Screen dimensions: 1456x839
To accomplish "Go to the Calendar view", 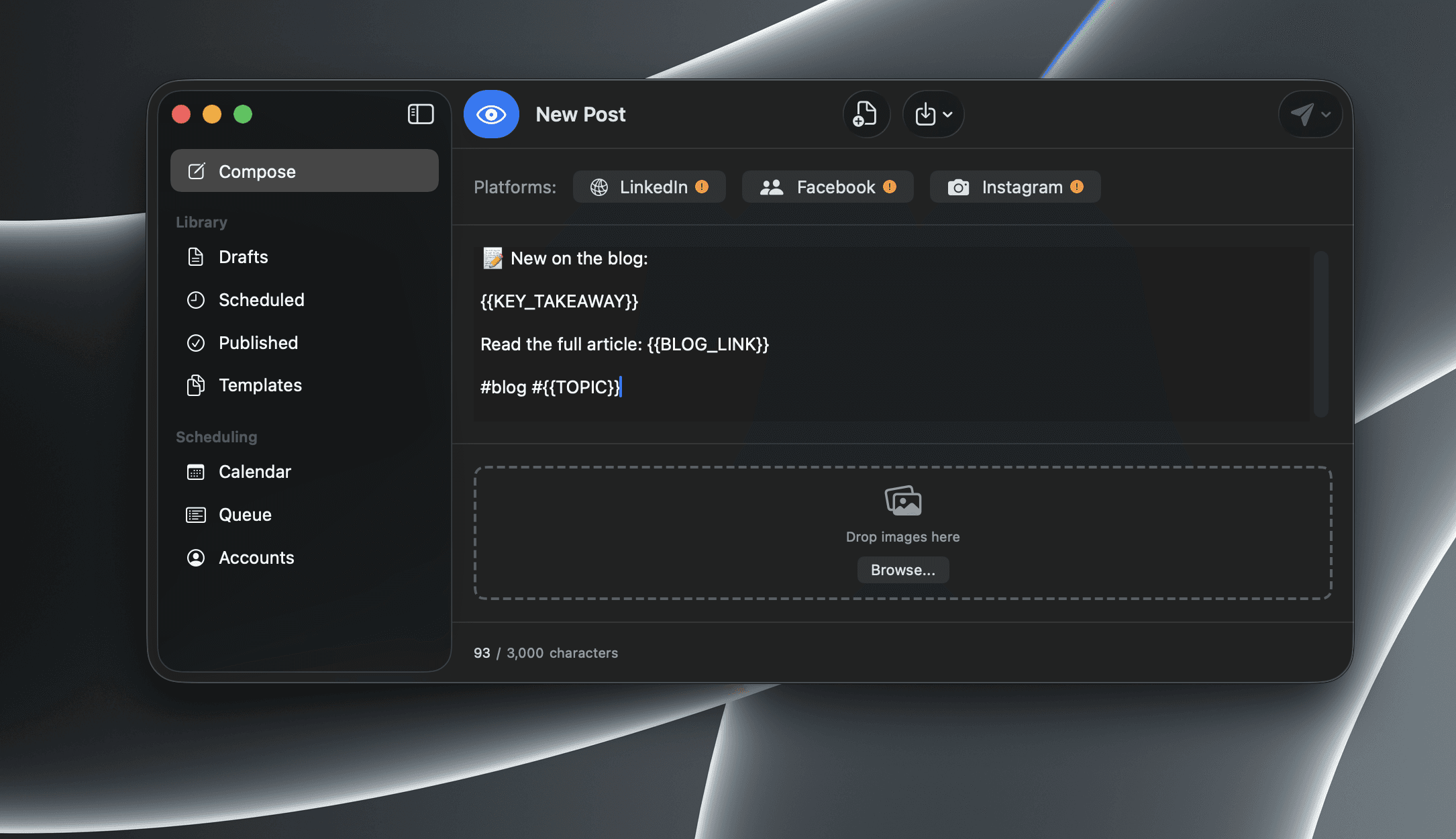I will (x=254, y=472).
